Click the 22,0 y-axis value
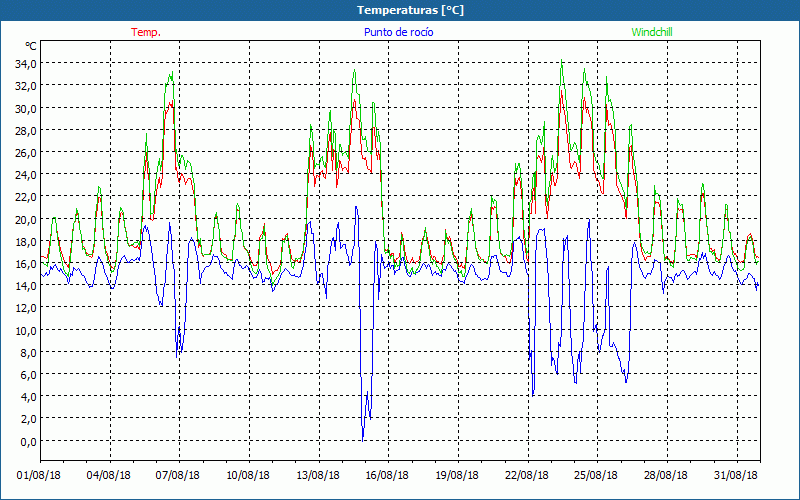Image resolution: width=800 pixels, height=500 pixels. pos(28,197)
